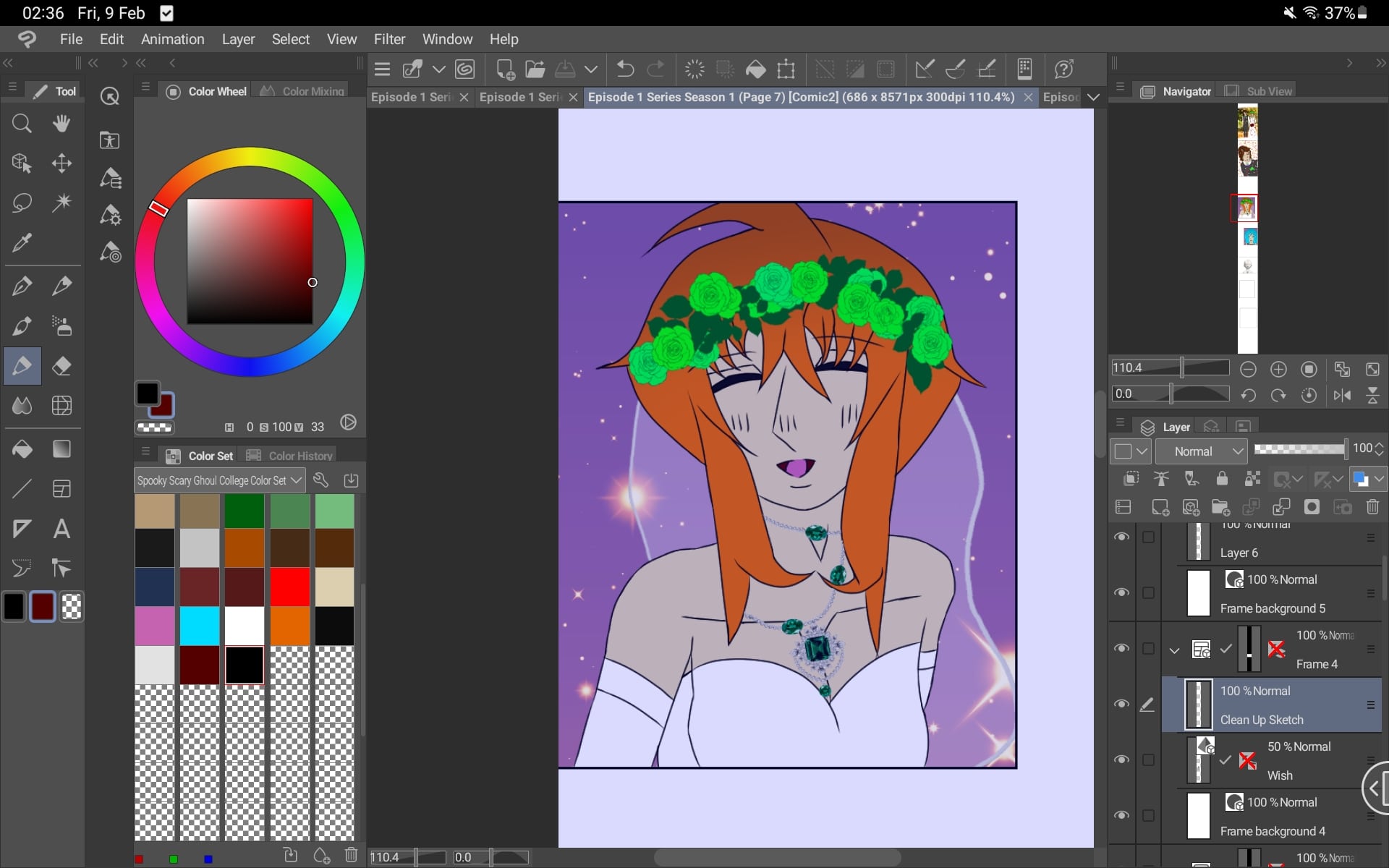Select the Eyedropper tool
The width and height of the screenshot is (1389, 868).
pos(22,243)
